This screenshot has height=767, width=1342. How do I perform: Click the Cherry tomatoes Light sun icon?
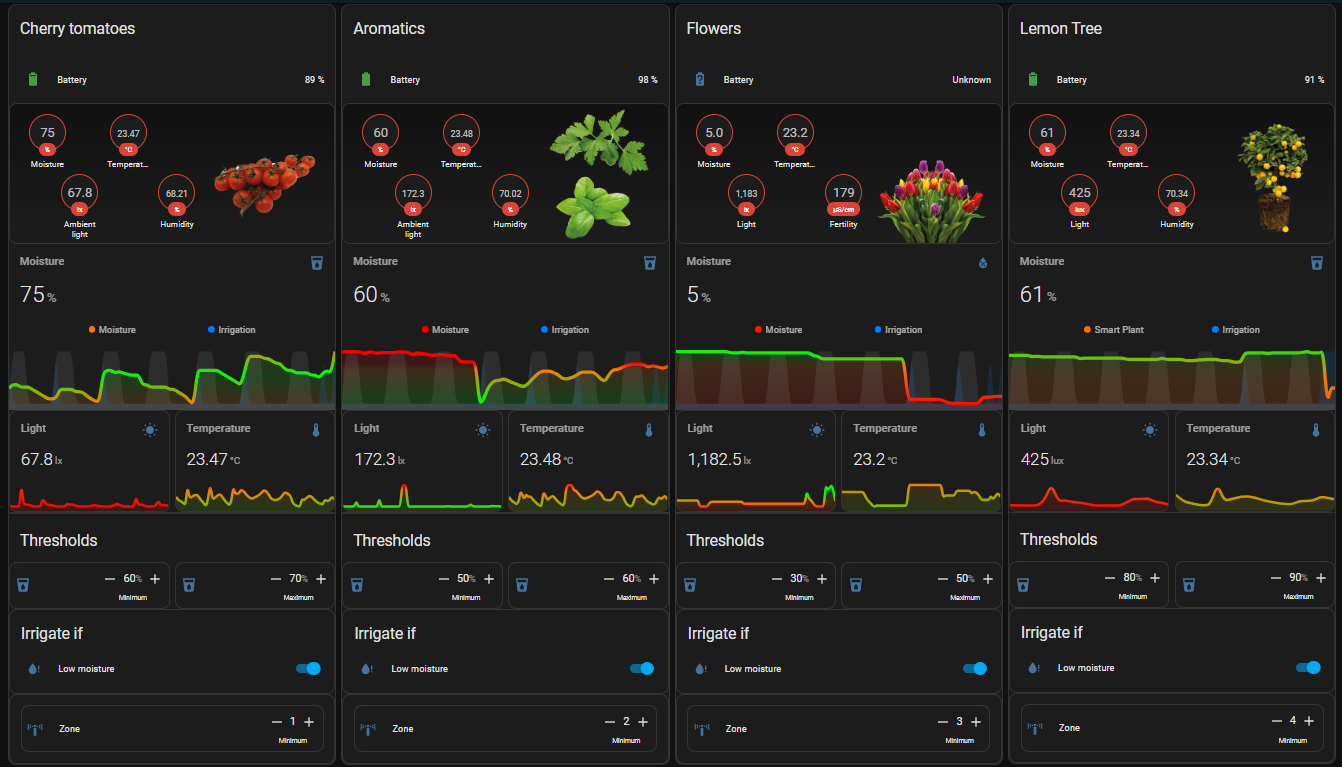(150, 430)
